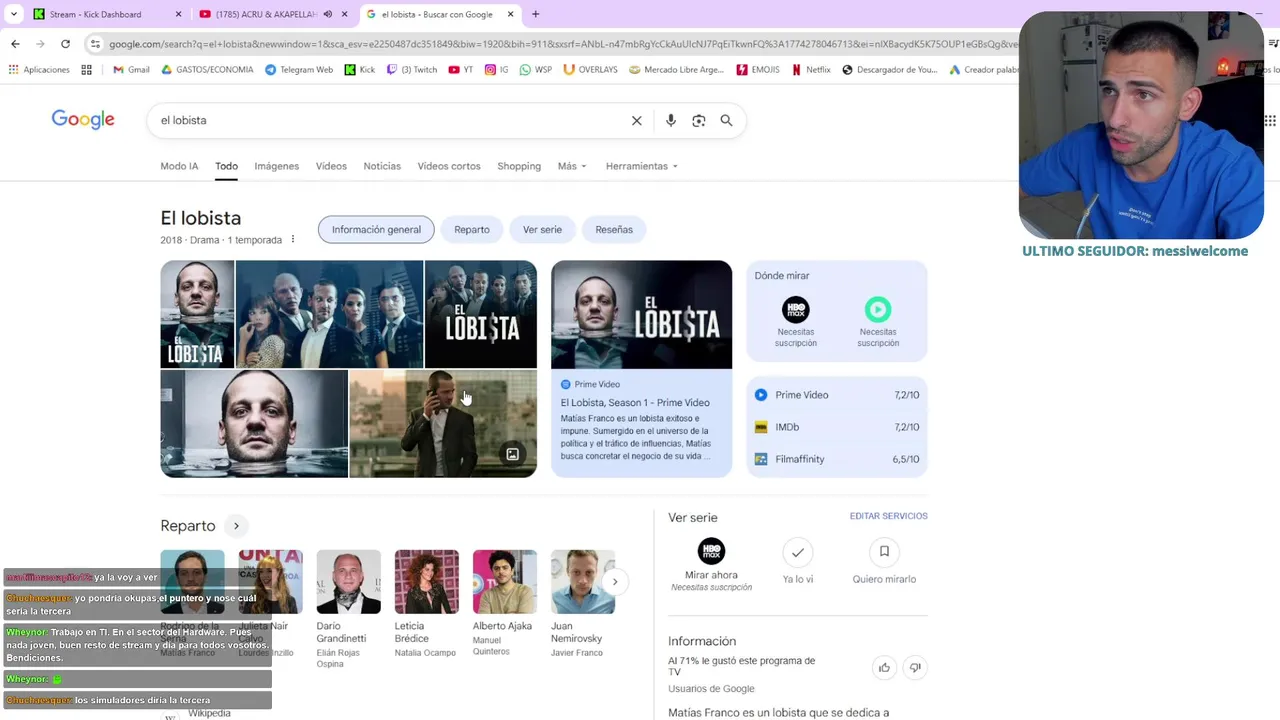Select Reparto chip button
The image size is (1280, 720).
pos(472,230)
